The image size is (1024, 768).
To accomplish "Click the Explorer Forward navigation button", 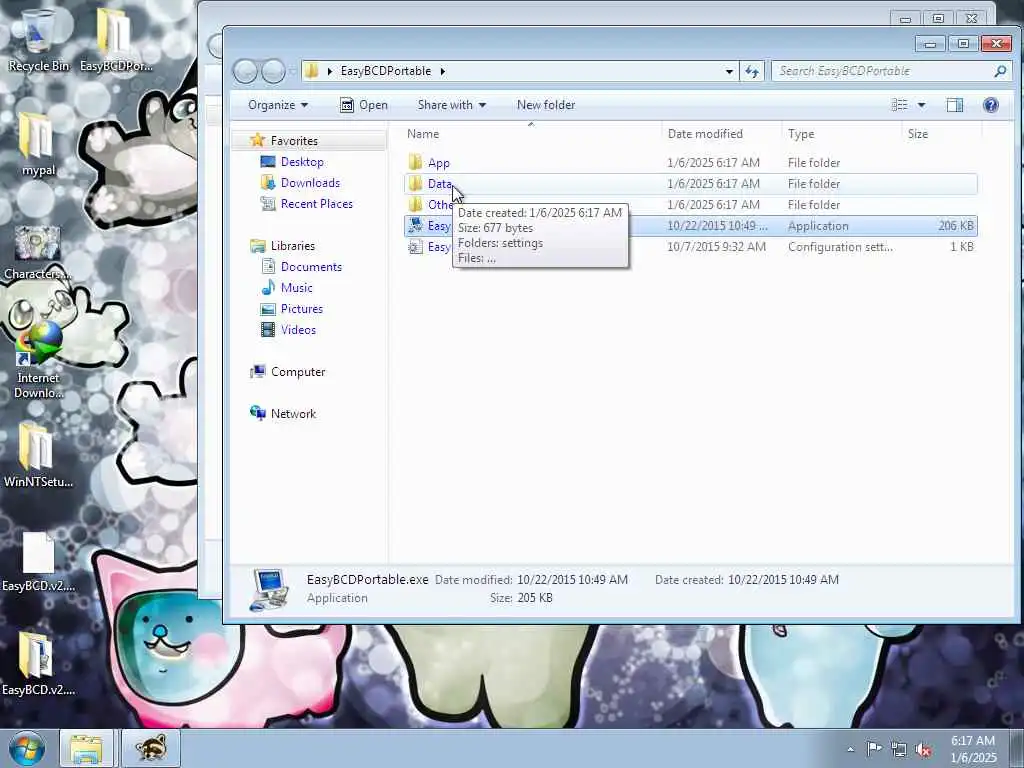I will [274, 71].
